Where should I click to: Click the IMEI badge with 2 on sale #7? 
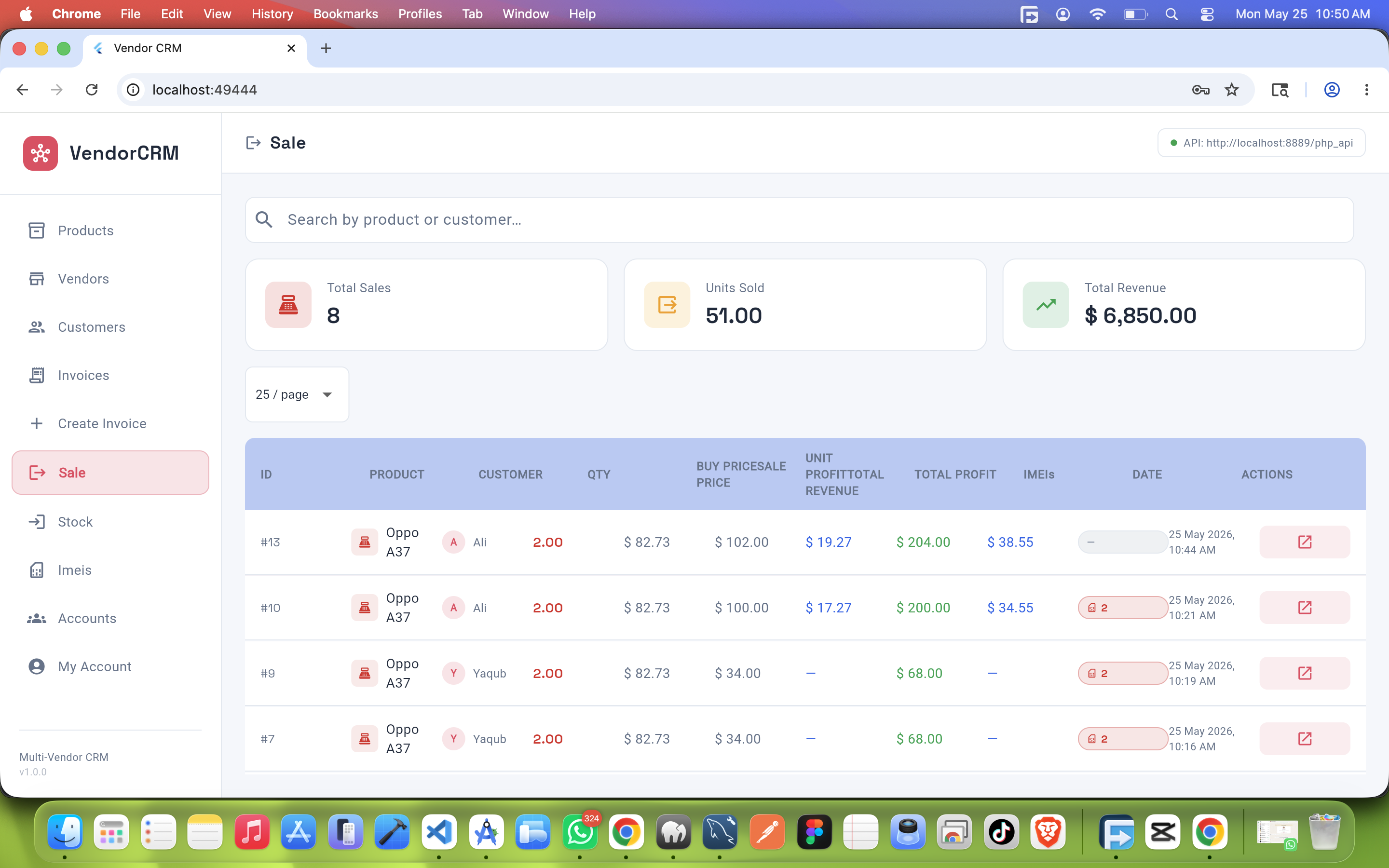pyautogui.click(x=1123, y=738)
